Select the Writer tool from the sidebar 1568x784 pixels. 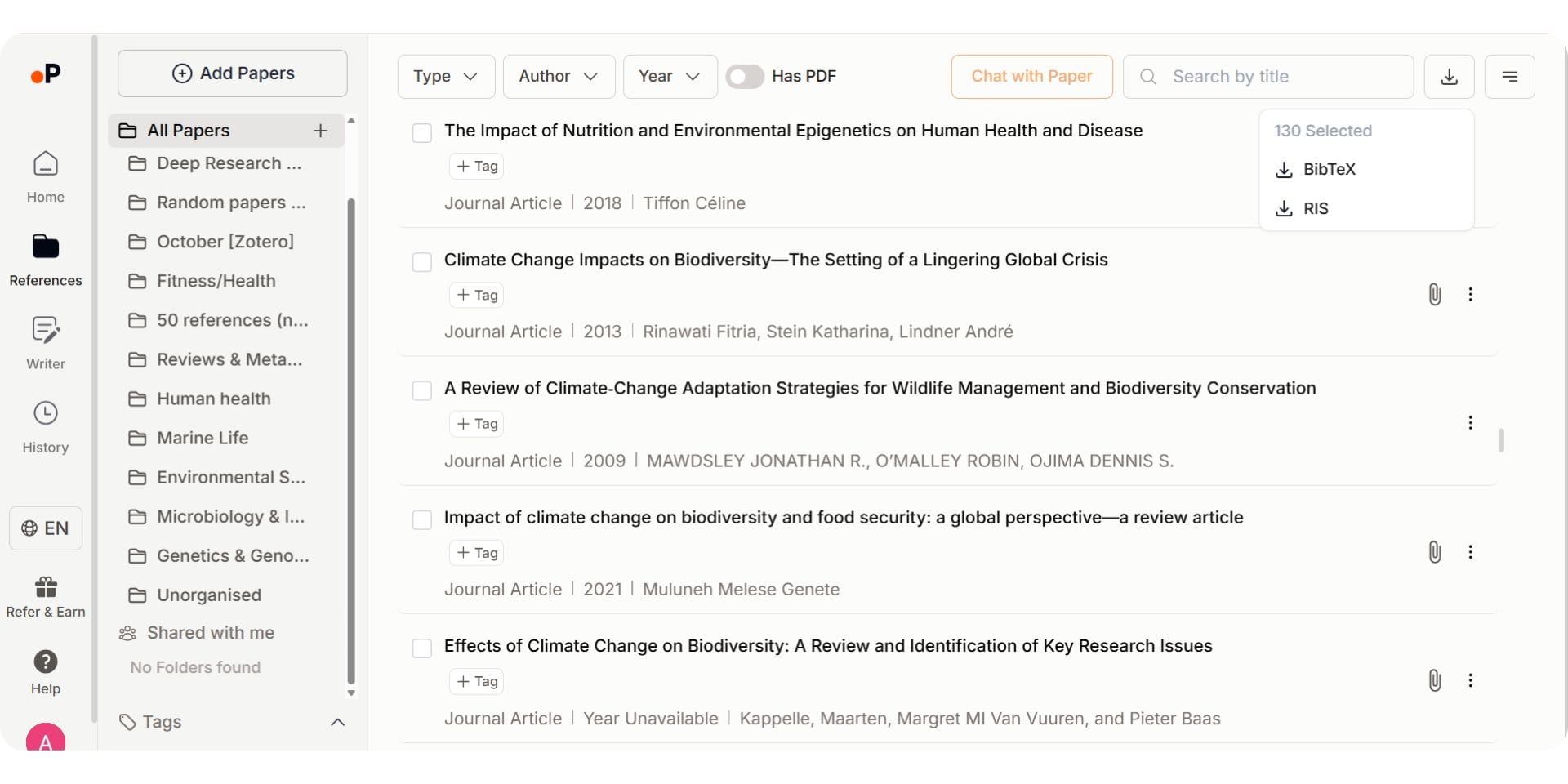(45, 343)
